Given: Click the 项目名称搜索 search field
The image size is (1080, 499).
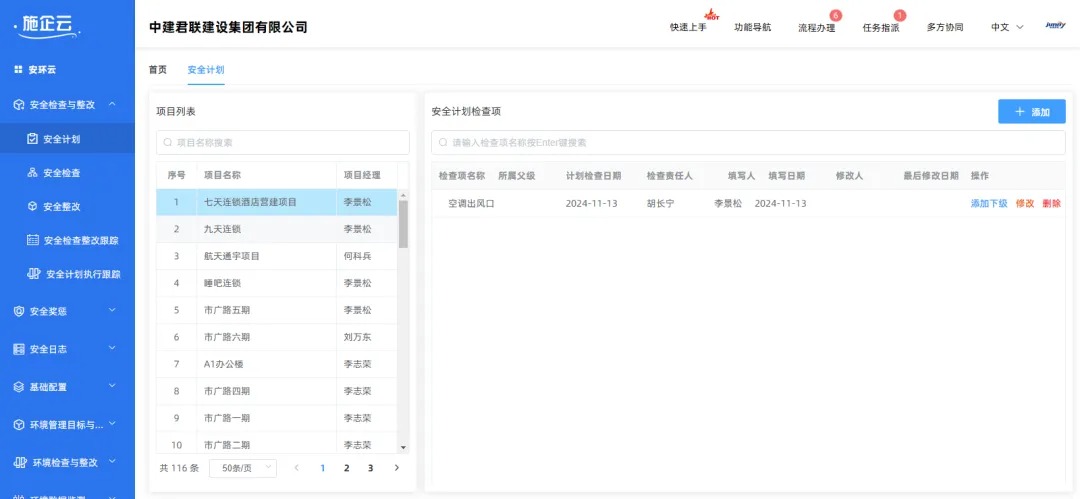Looking at the screenshot, I should (x=283, y=143).
